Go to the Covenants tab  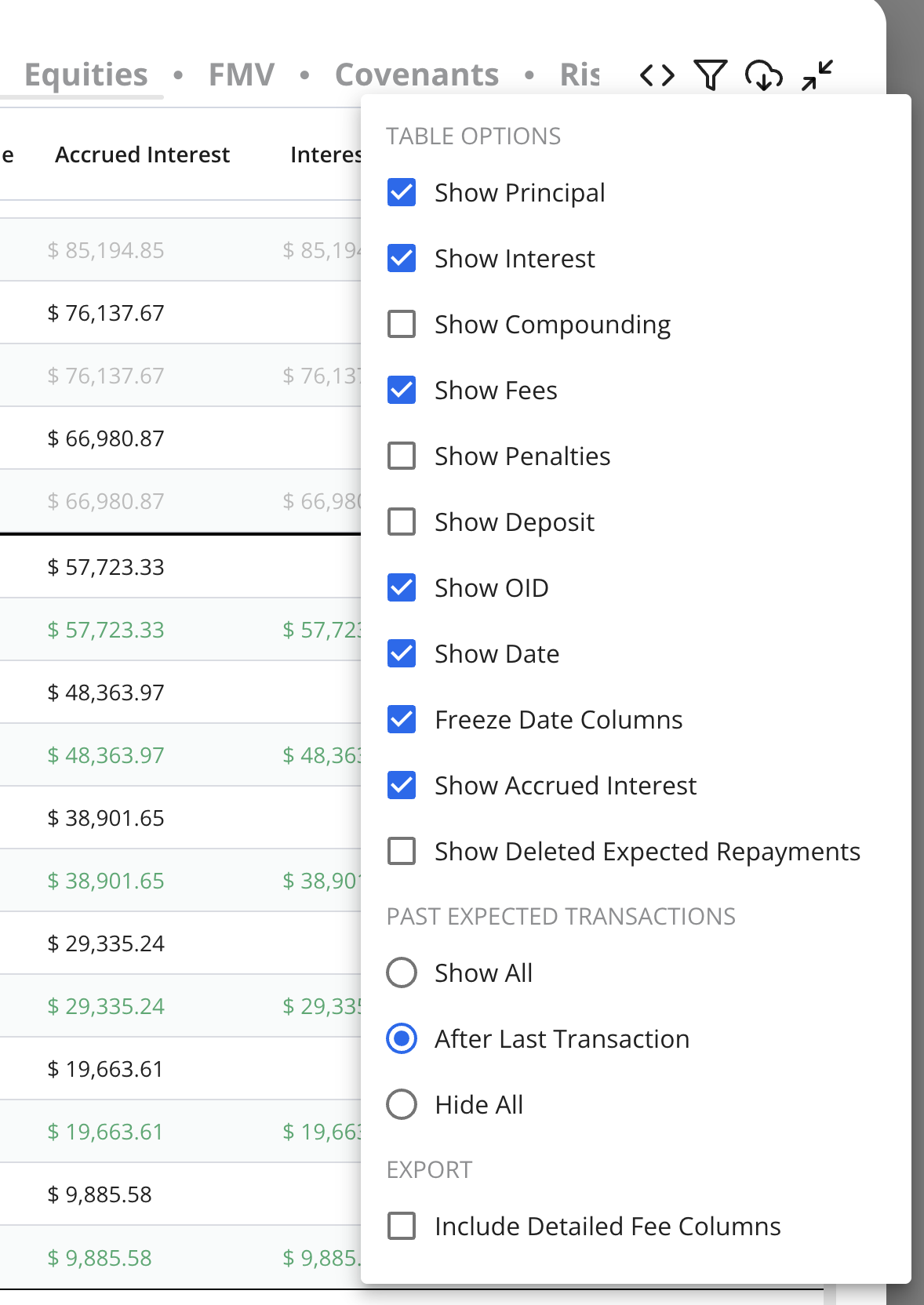(417, 75)
